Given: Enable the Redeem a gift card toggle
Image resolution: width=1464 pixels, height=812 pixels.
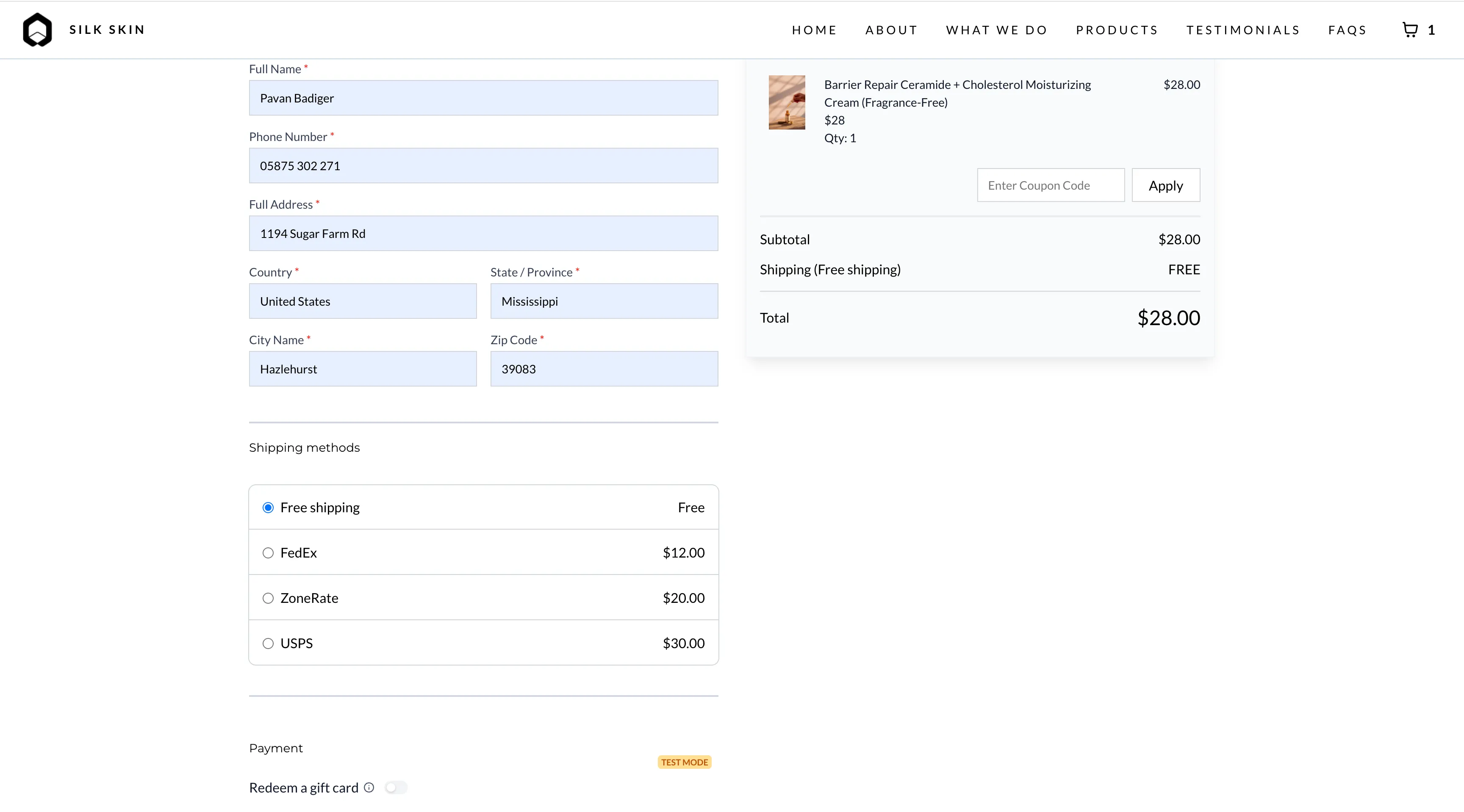Looking at the screenshot, I should [396, 787].
